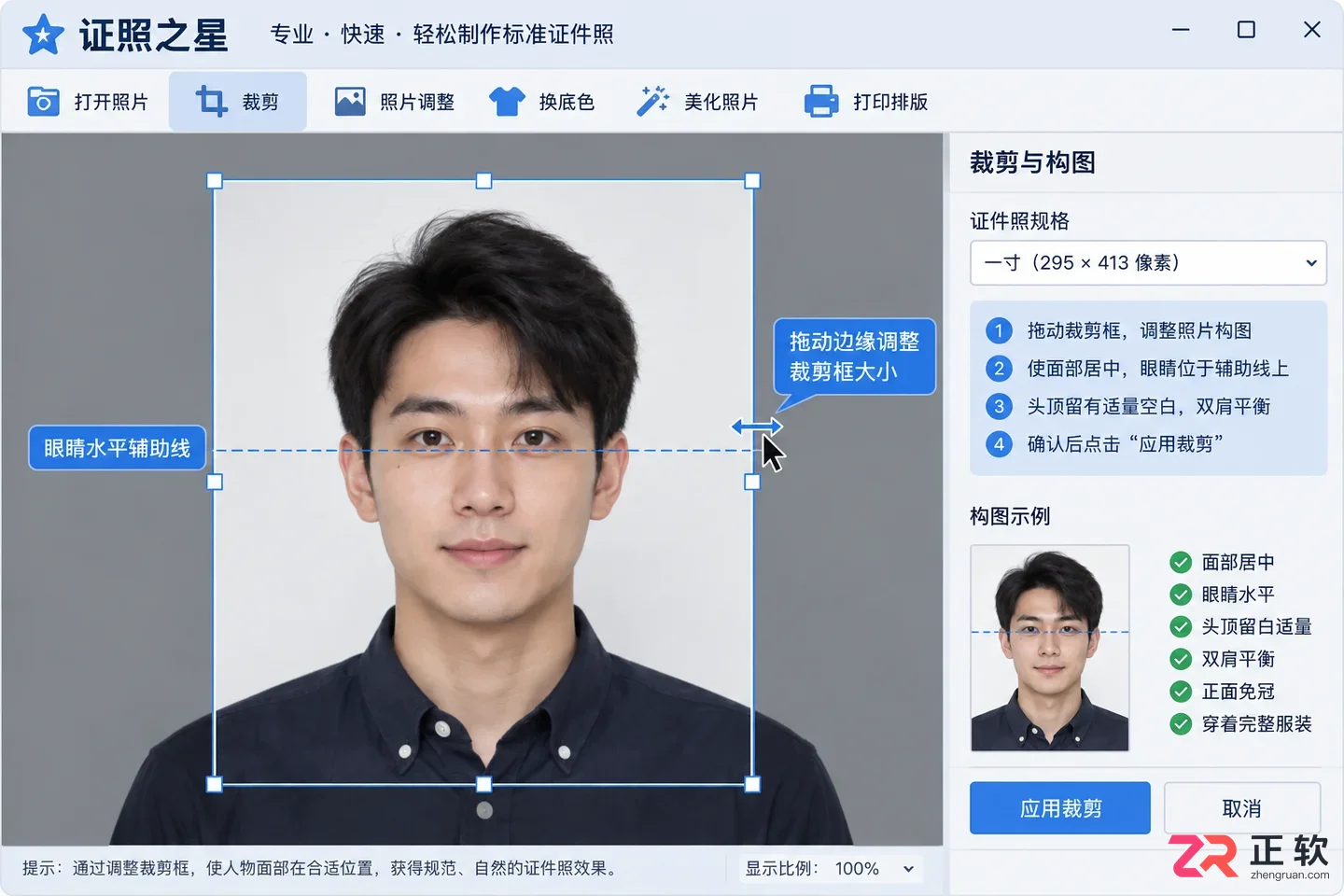This screenshot has width=1344, height=896.
Task: Click the status bar 提示 hint text
Action: [320, 868]
